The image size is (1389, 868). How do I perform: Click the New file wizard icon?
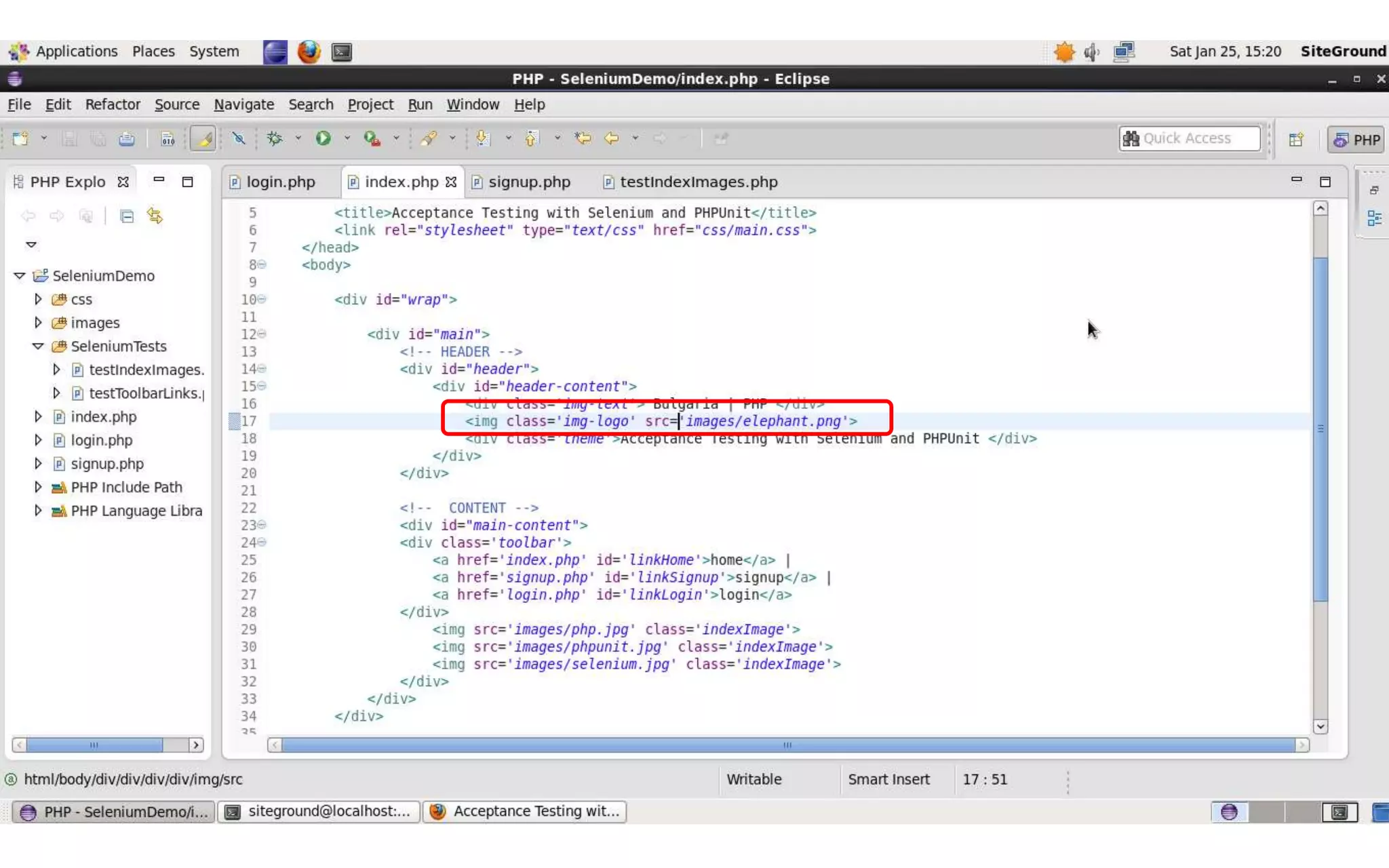click(x=20, y=139)
